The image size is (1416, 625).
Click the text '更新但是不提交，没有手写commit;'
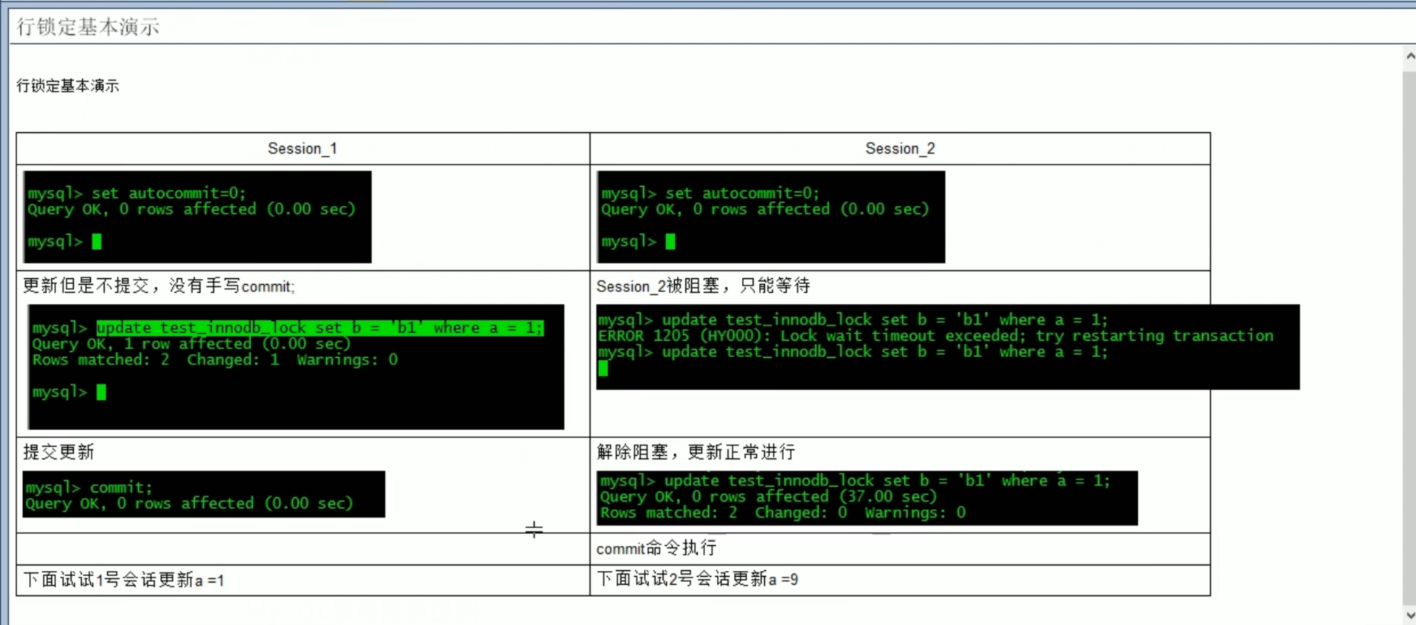point(159,286)
